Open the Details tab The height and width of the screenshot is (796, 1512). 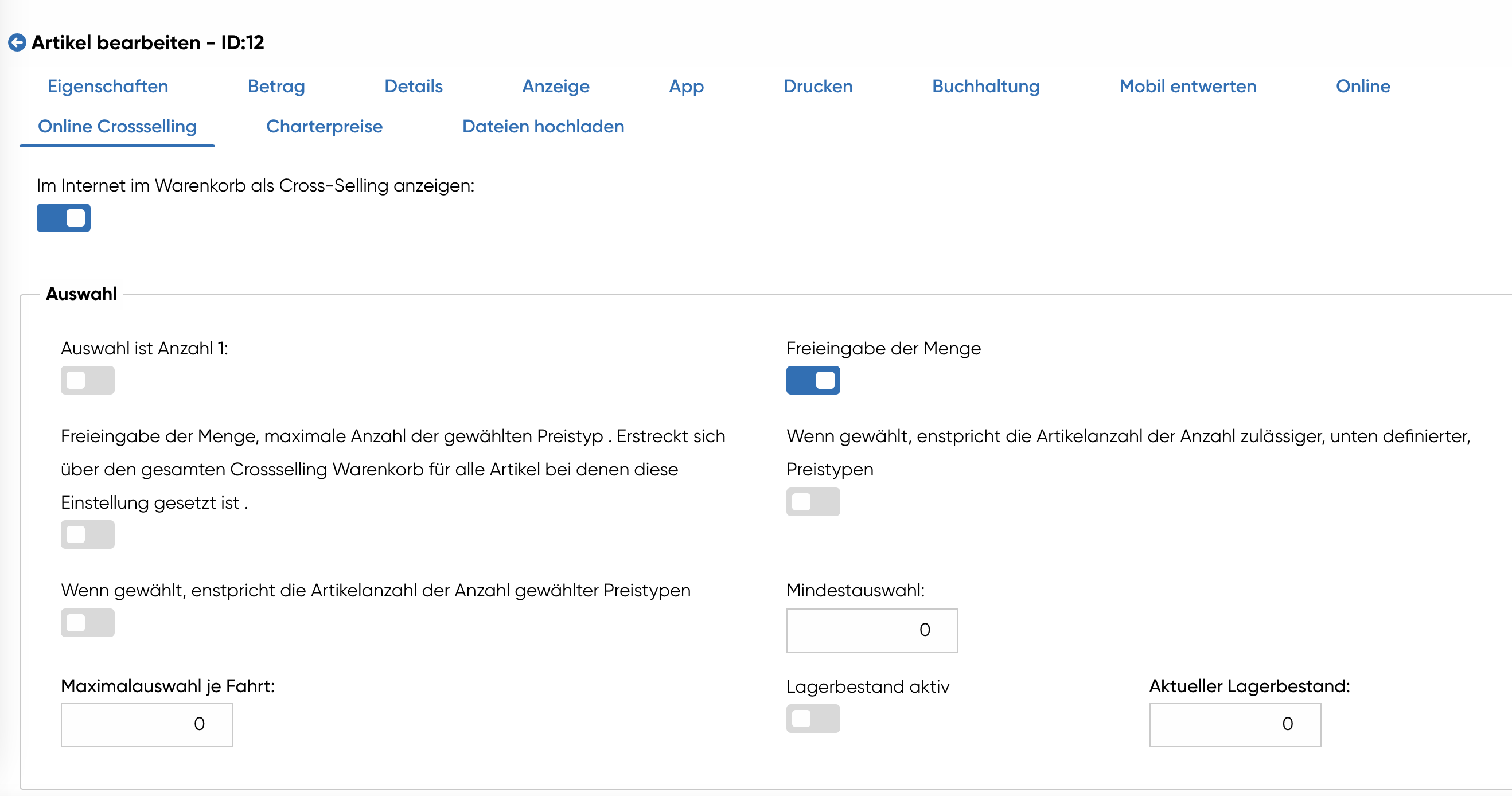tap(413, 86)
